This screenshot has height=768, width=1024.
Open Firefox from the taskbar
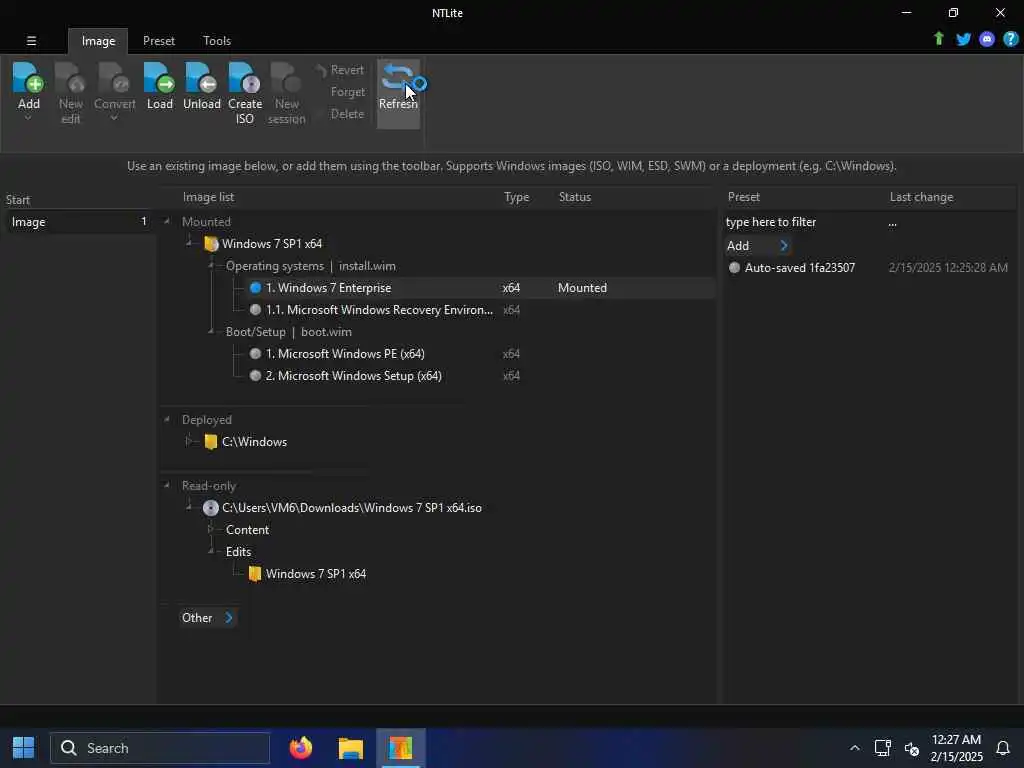(301, 748)
